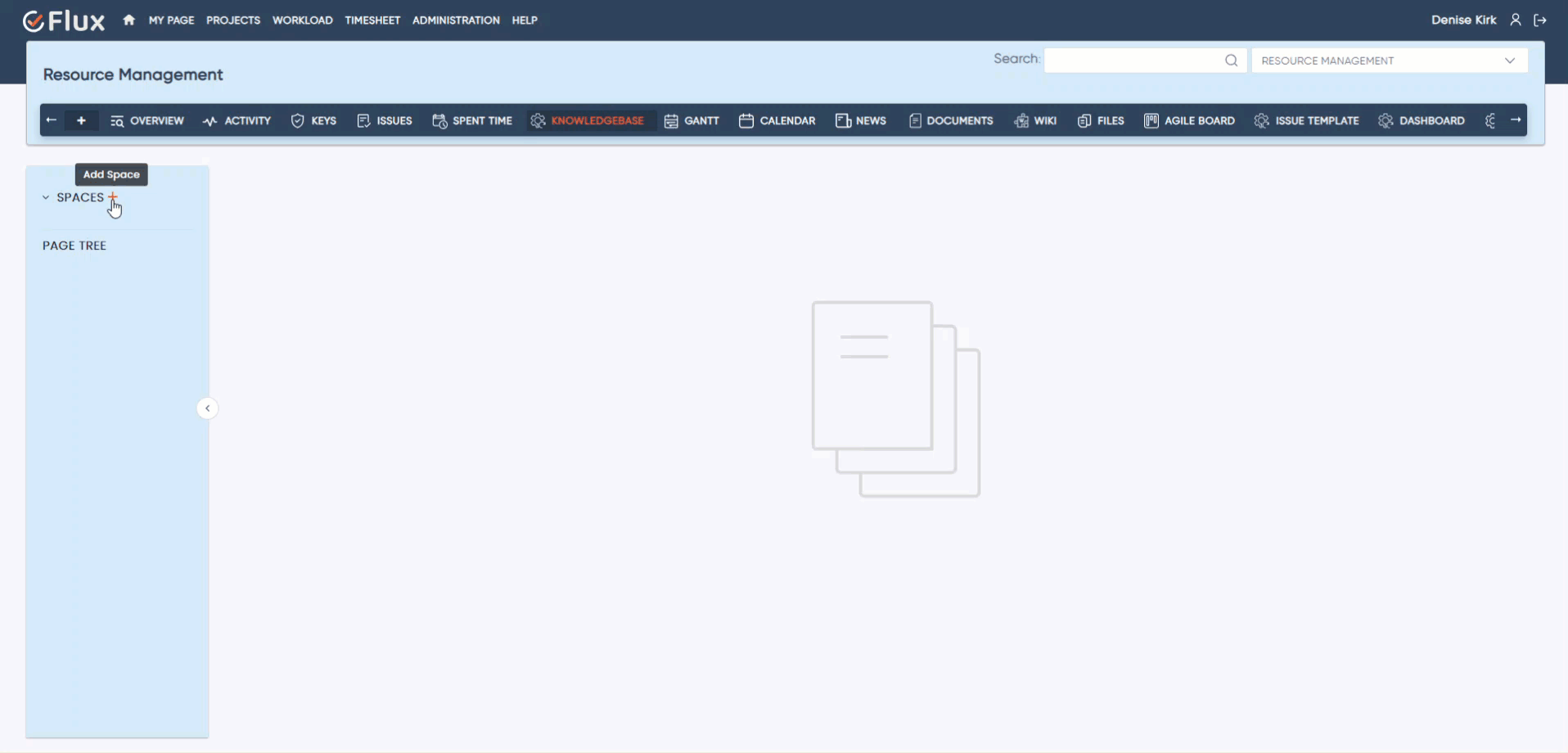This screenshot has width=1568, height=753.
Task: Click the Files icon on the toolbar
Action: pos(1084,120)
